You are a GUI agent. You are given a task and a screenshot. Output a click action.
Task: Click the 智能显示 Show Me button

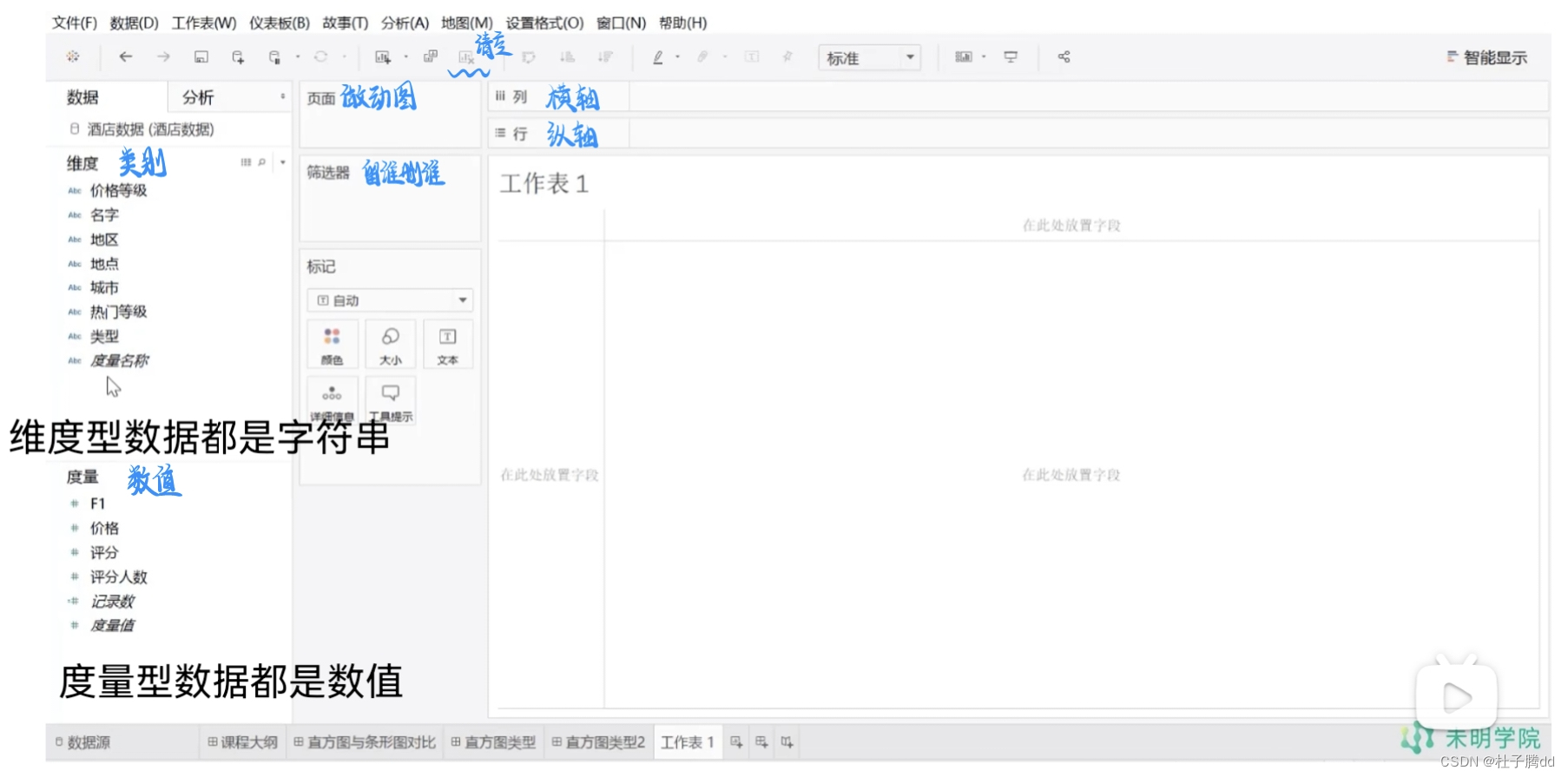(x=1486, y=57)
